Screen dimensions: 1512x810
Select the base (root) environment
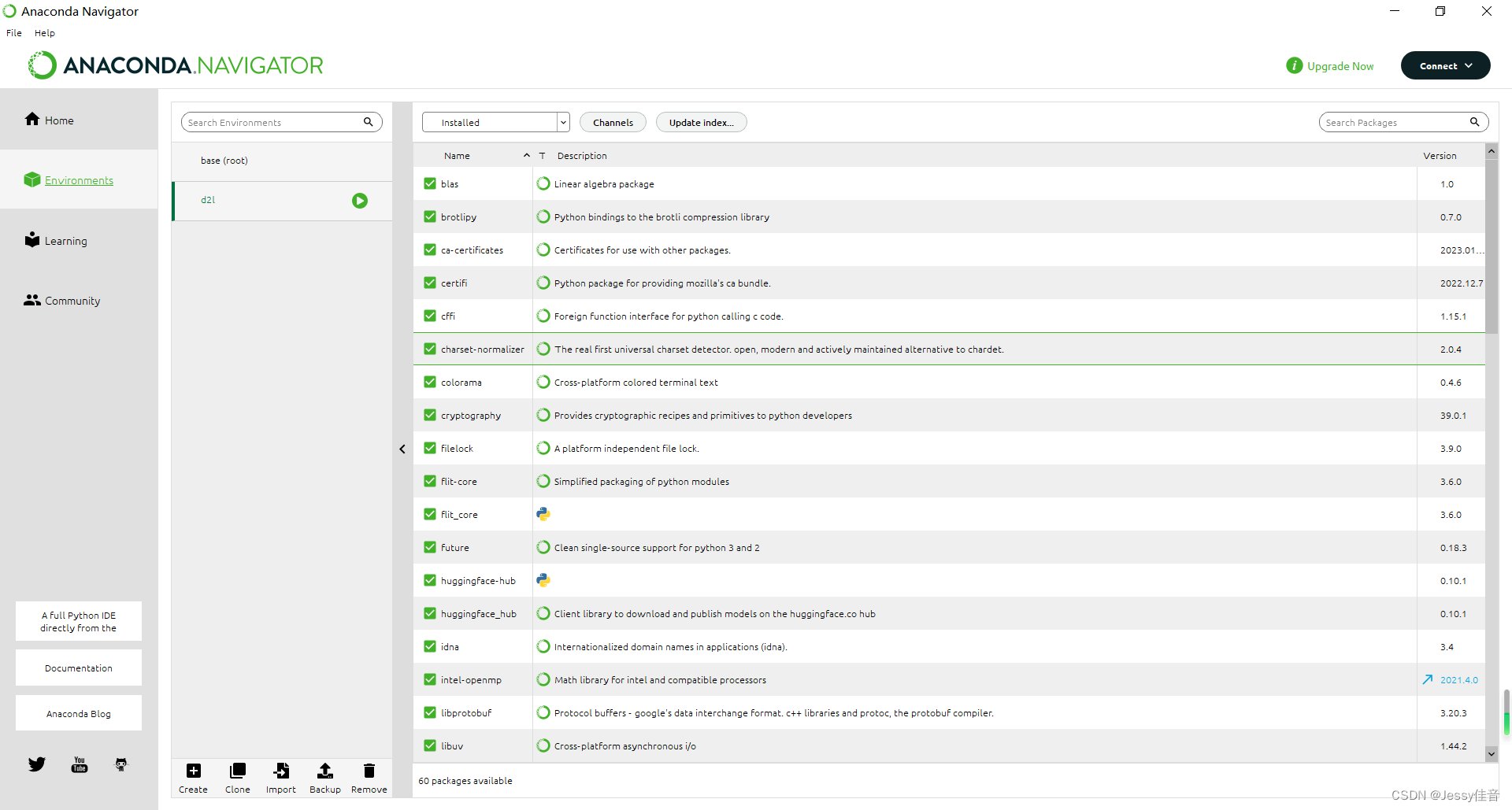pyautogui.click(x=282, y=161)
